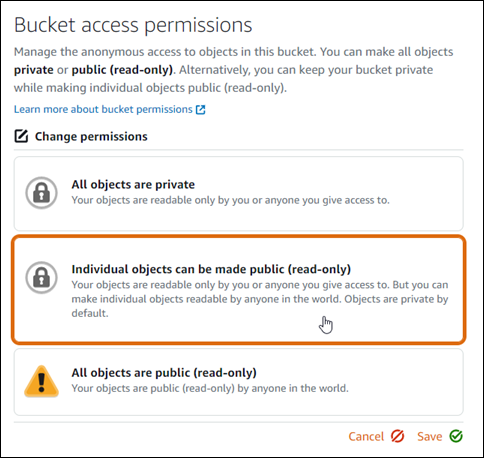Image resolution: width=484 pixels, height=458 pixels.
Task: Click the padlock icon for All objects are private
Action: pos(41,193)
